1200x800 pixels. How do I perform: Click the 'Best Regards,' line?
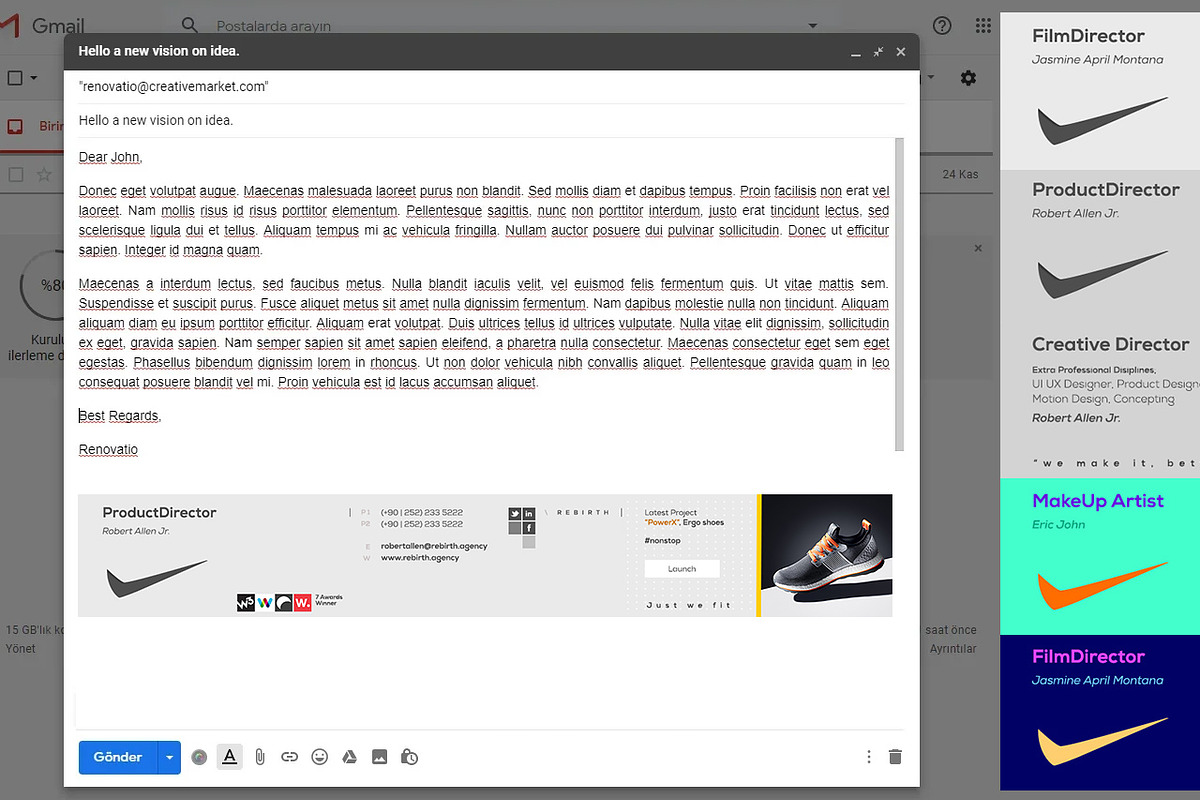point(120,416)
